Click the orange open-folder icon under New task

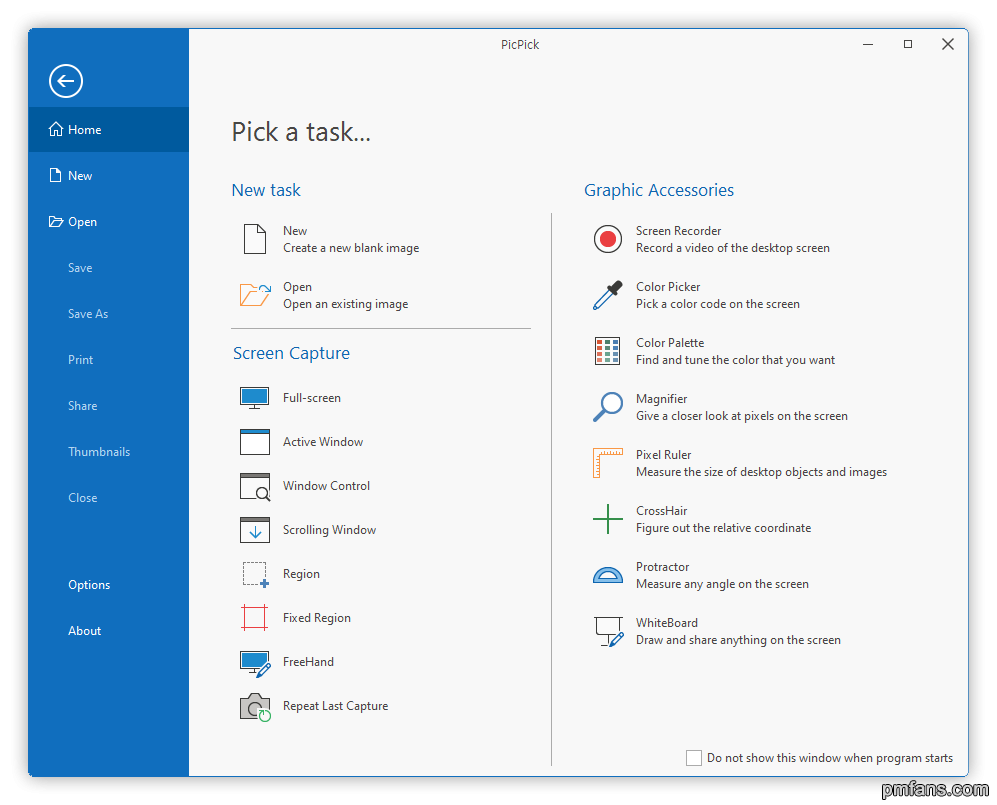click(x=255, y=295)
